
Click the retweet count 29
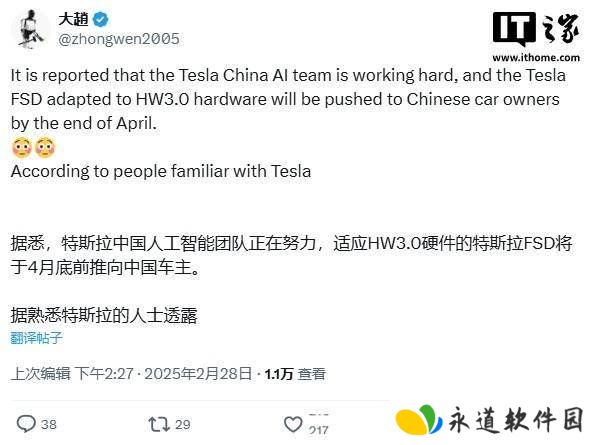point(183,424)
